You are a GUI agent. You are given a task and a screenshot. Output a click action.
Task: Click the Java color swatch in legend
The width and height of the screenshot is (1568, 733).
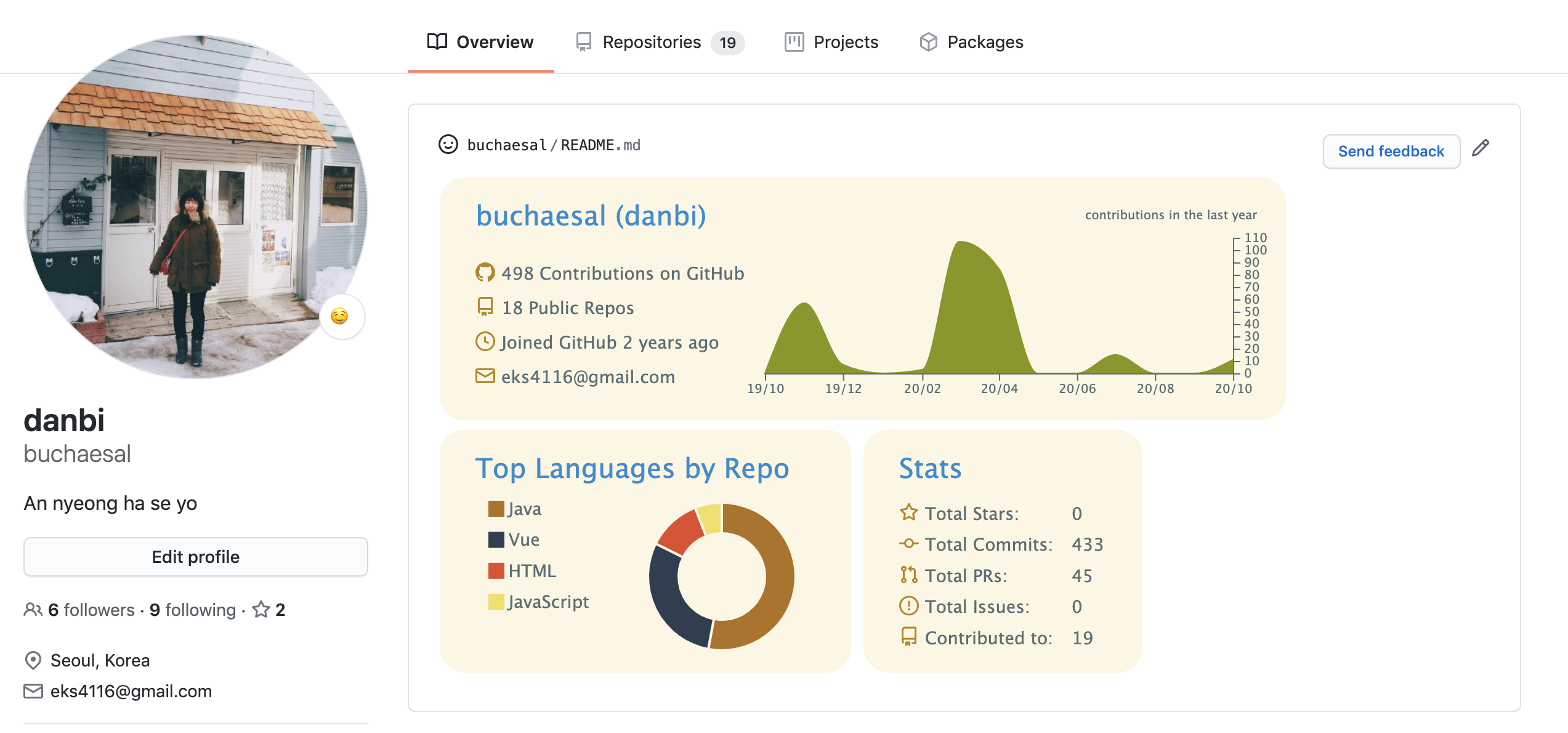pyautogui.click(x=496, y=509)
